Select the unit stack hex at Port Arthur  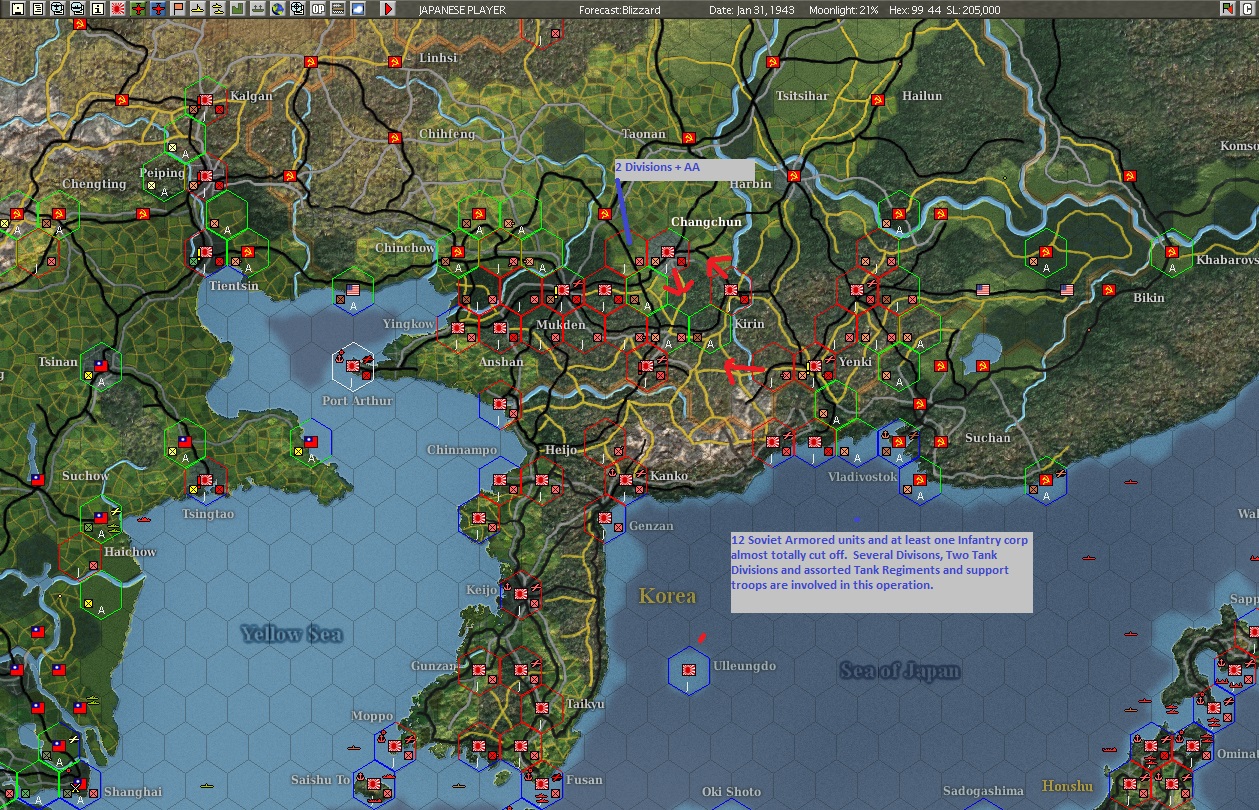pyautogui.click(x=353, y=367)
